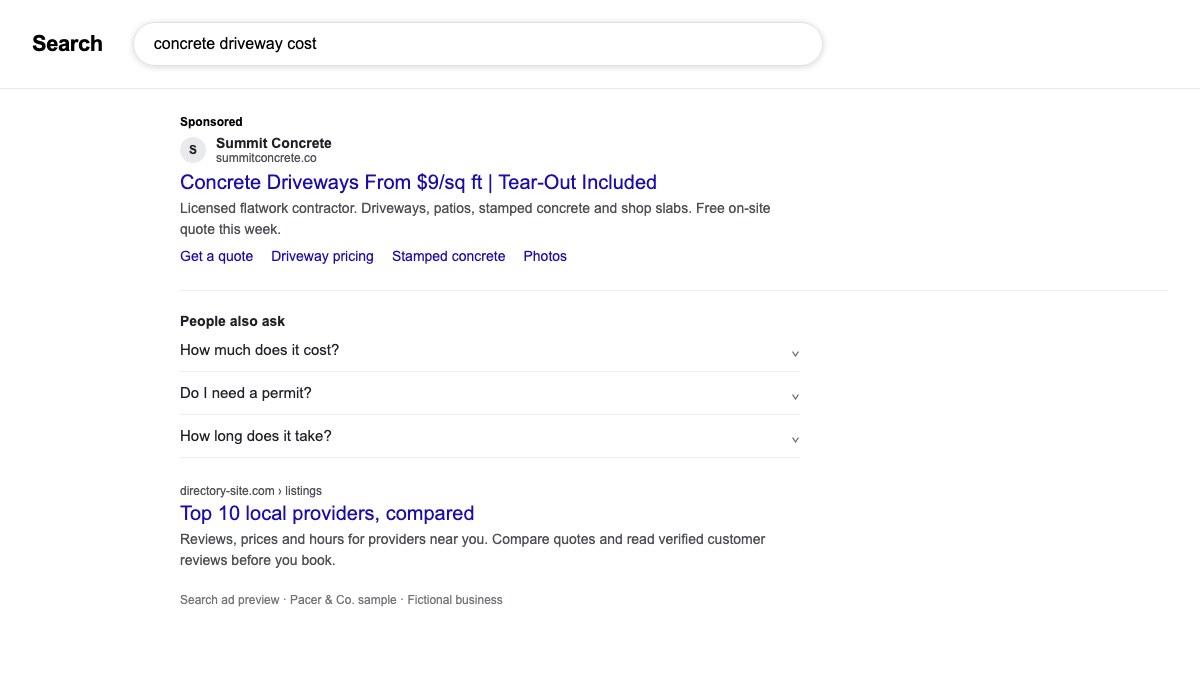1200x700 pixels.
Task: Click the "Search" logo text
Action: [x=67, y=44]
